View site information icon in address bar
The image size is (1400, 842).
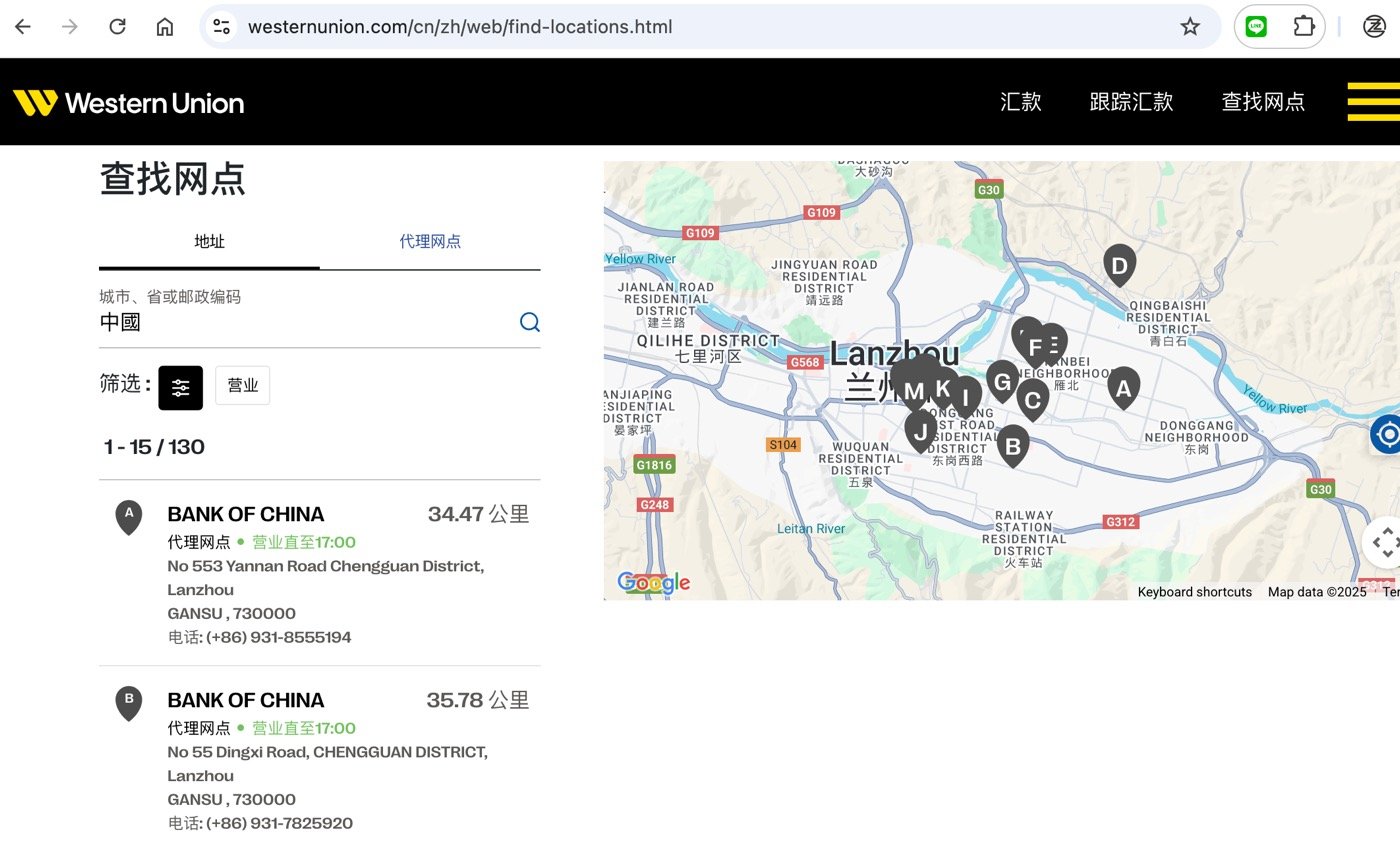222,27
